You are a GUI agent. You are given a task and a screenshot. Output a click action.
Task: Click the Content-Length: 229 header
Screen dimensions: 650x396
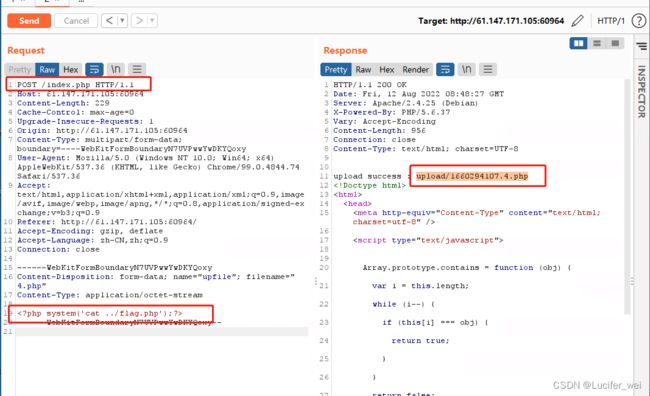(63, 103)
